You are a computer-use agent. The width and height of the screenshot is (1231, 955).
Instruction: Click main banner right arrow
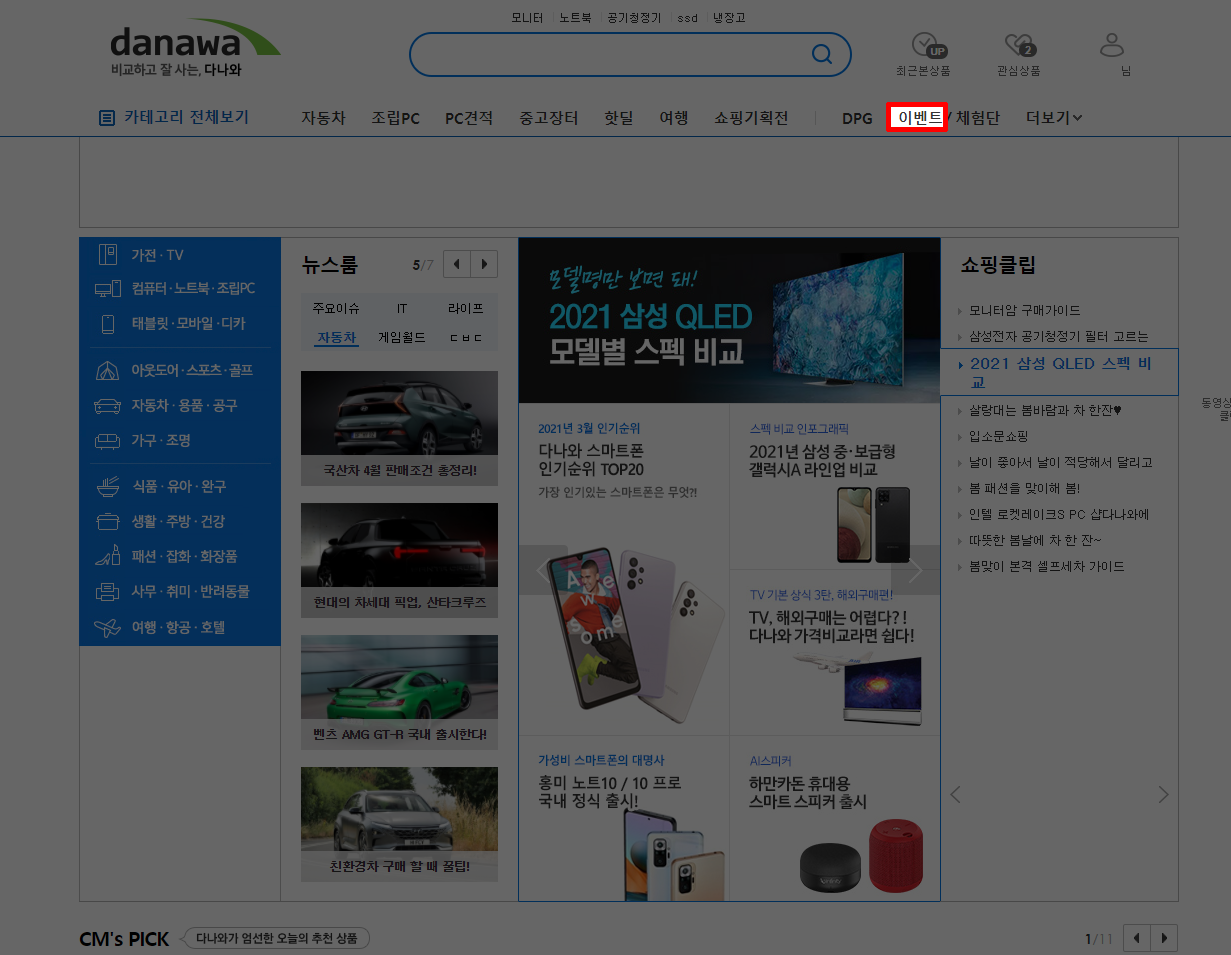915,570
